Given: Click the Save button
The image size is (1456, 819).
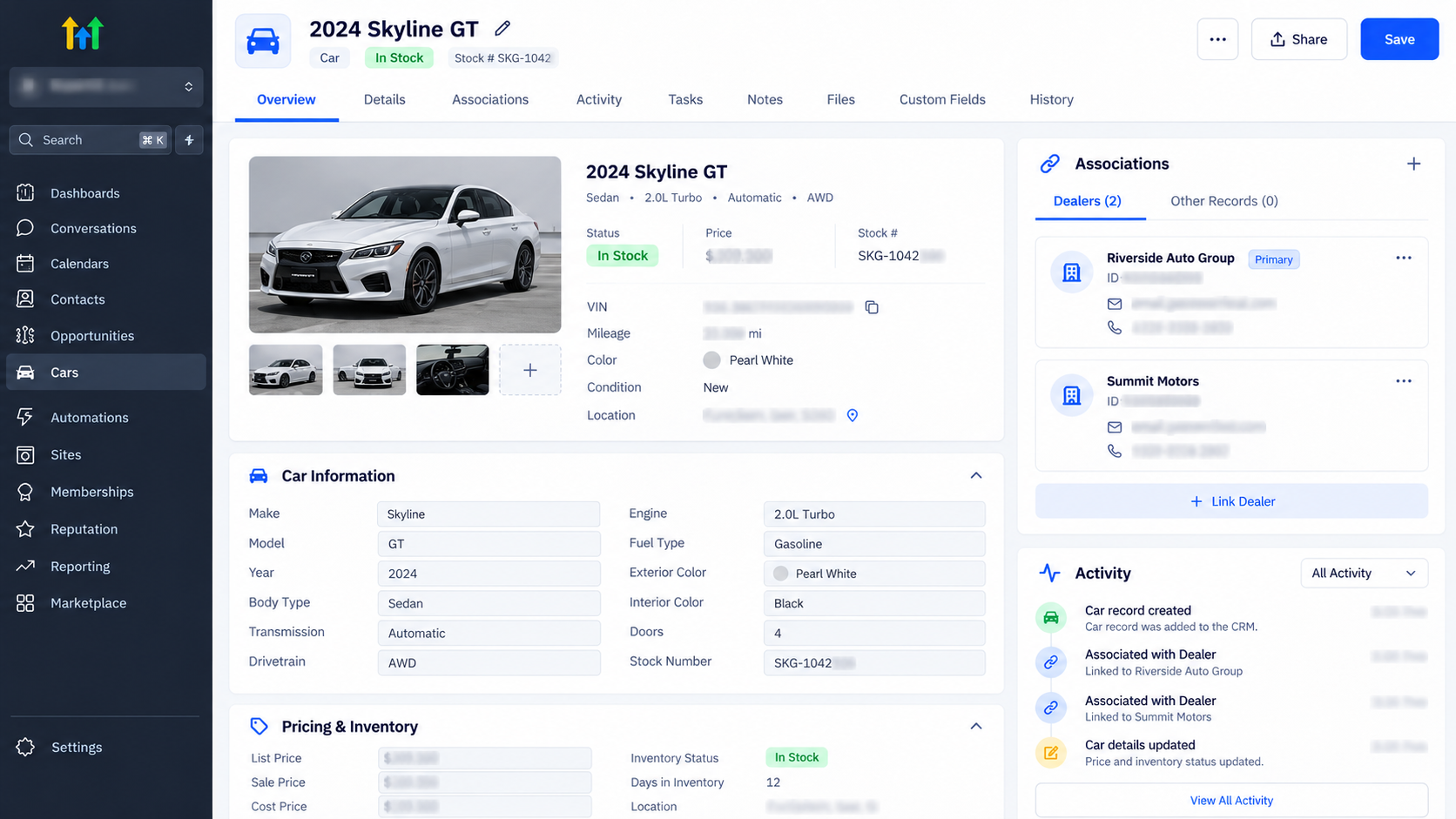Looking at the screenshot, I should pyautogui.click(x=1399, y=39).
